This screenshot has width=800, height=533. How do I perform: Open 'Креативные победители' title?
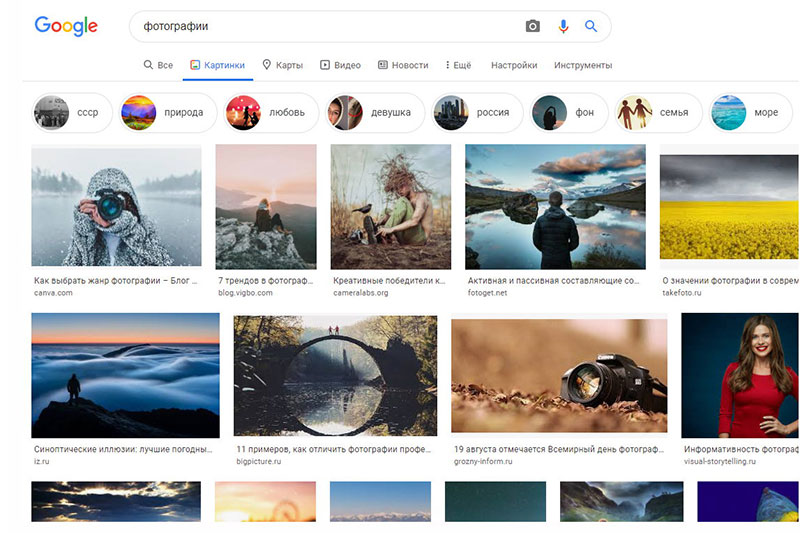389,281
